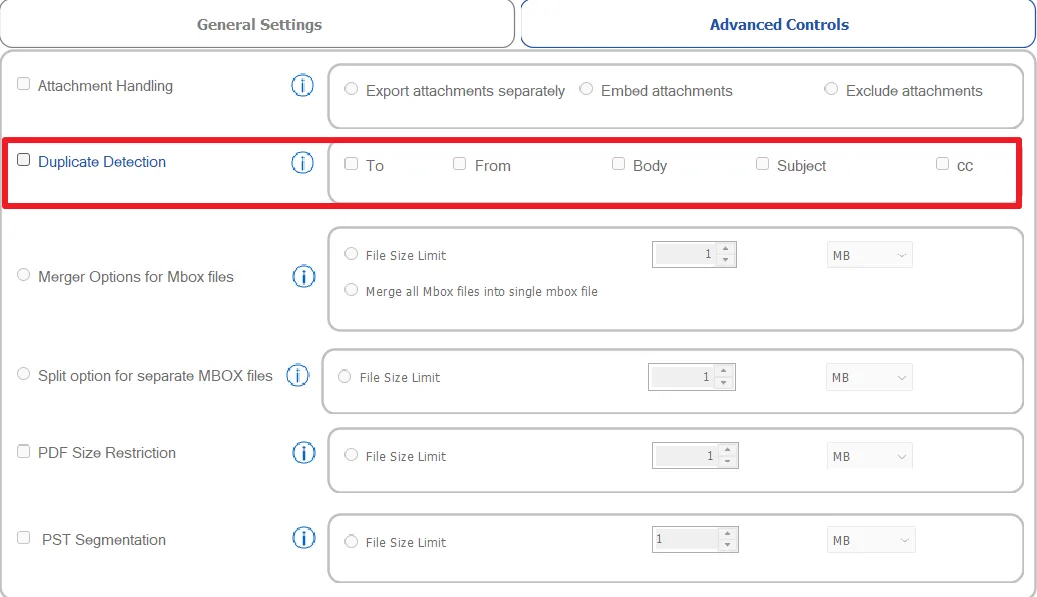Increase PDF Size Restriction size value
Image resolution: width=1037 pixels, height=597 pixels.
coord(727,450)
